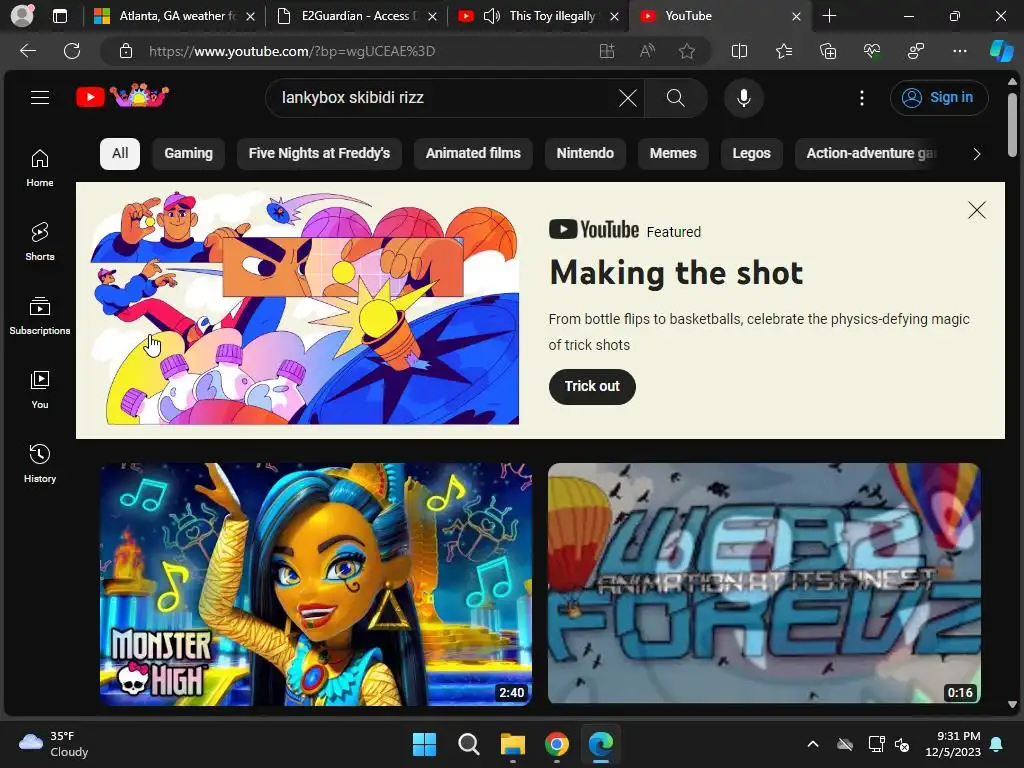1024x768 pixels.
Task: Click the page vertical scrollbar thumb
Action: (1012, 124)
